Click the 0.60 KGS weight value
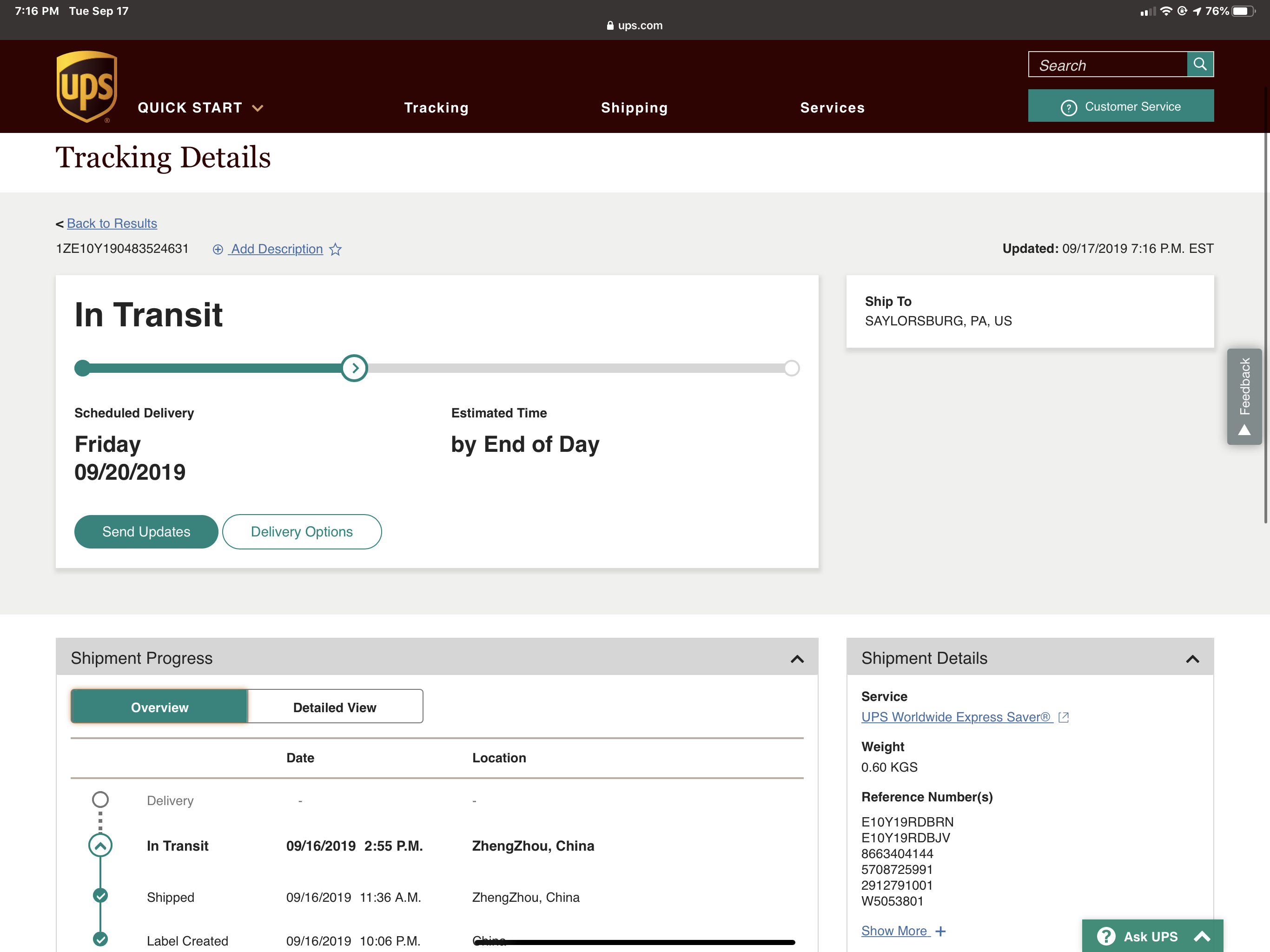This screenshot has width=1270, height=952. coord(889,767)
